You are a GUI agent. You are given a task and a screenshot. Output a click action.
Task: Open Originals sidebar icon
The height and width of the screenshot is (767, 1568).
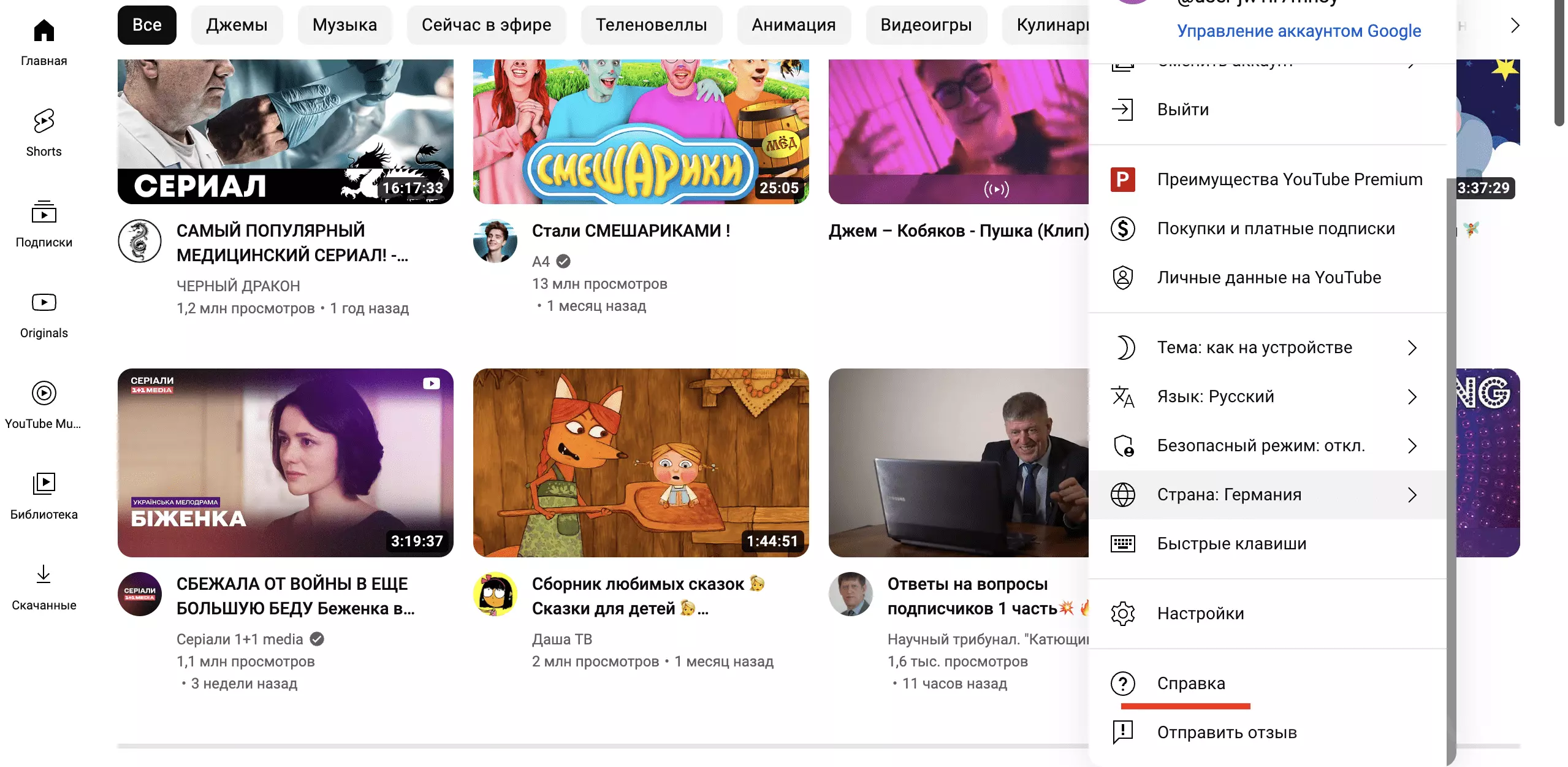click(x=44, y=302)
